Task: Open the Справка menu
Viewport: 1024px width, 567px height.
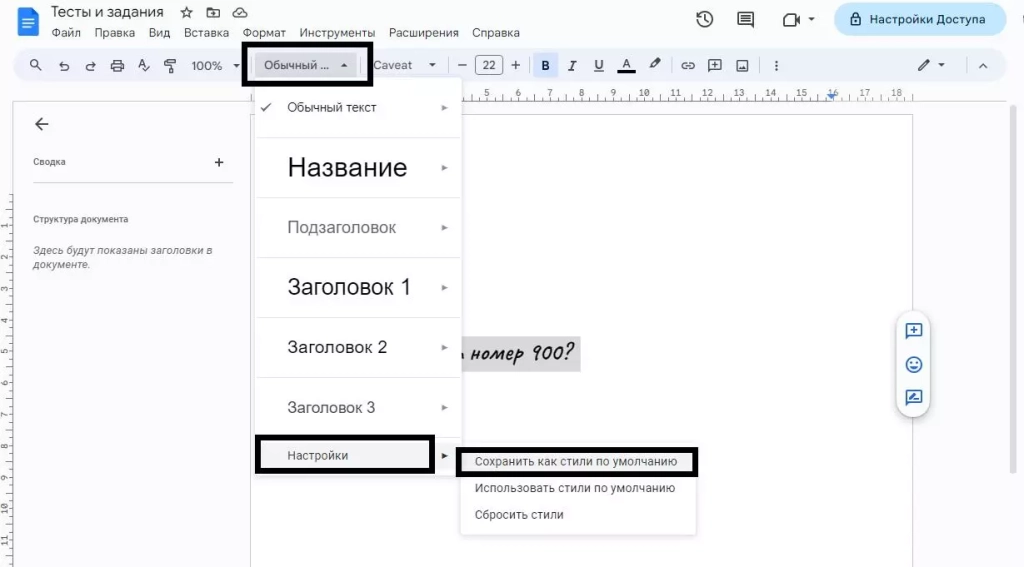Action: click(x=496, y=33)
